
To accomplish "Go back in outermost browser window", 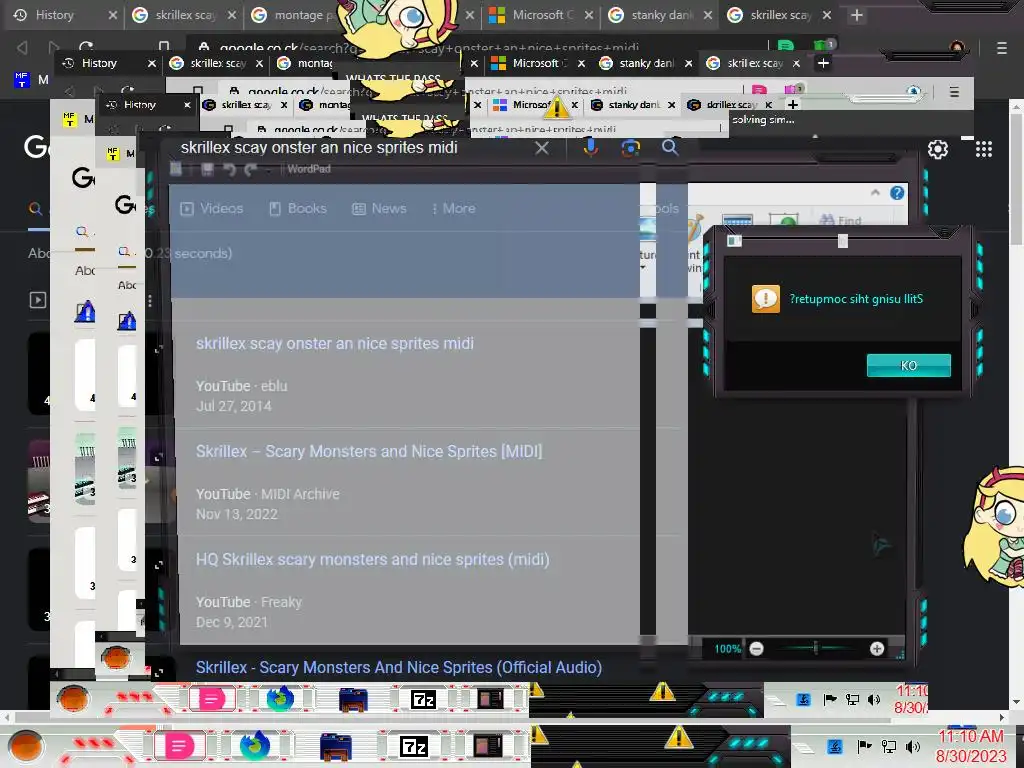I will (x=22, y=47).
